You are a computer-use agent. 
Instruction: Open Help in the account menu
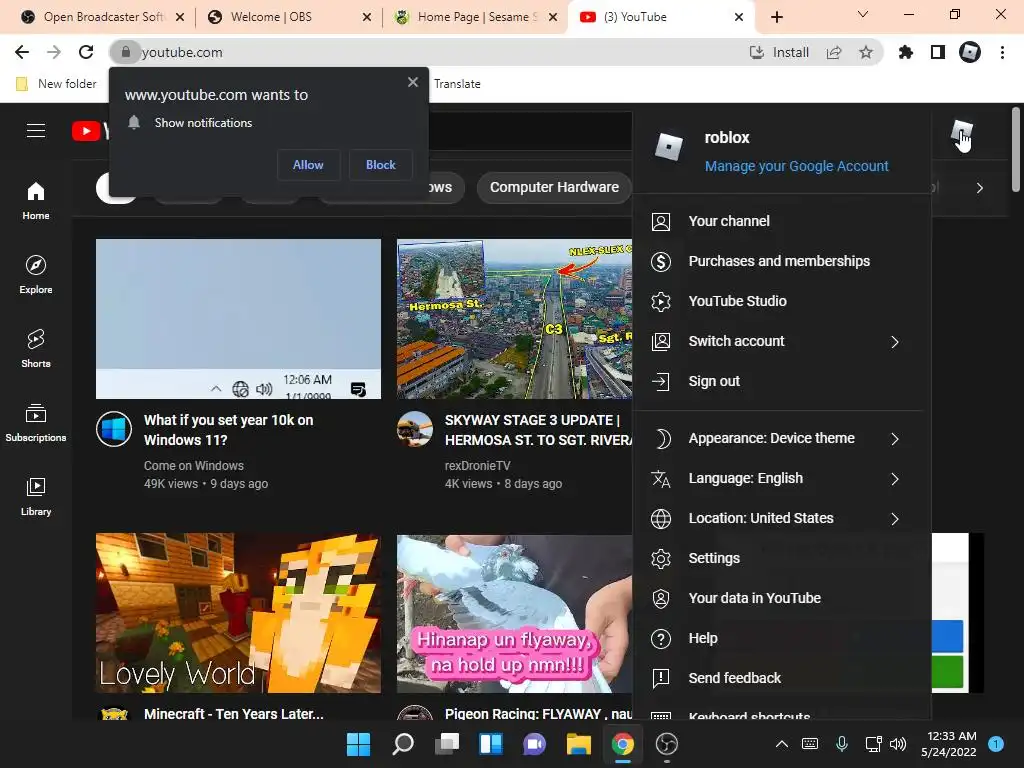[x=782, y=638]
